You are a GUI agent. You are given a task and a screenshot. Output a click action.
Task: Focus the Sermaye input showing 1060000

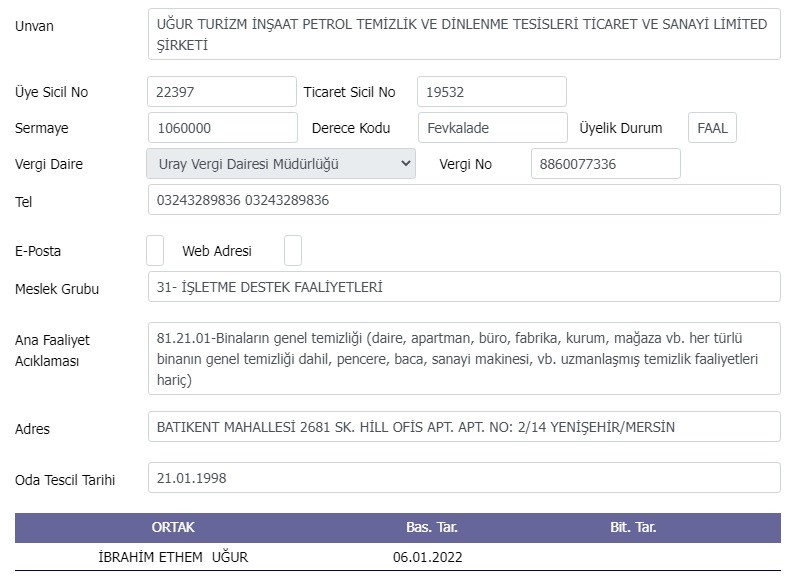(222, 128)
